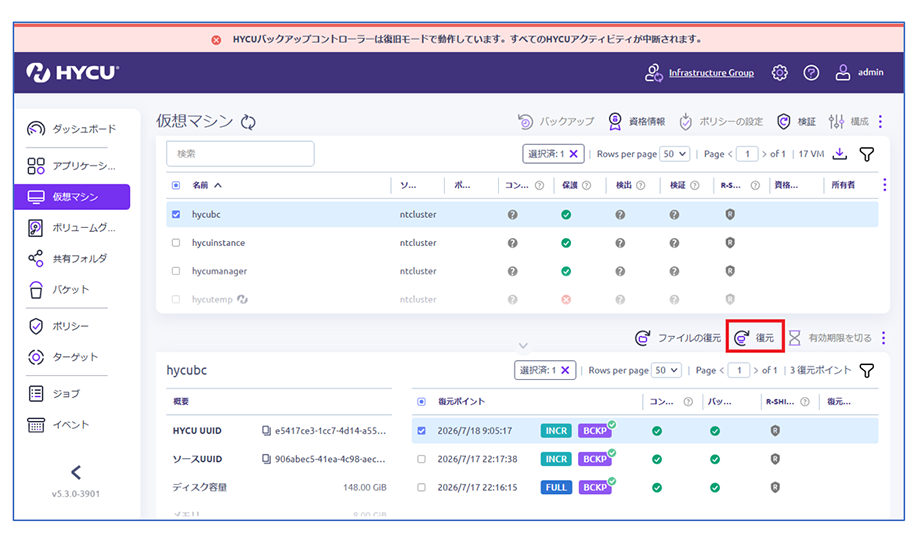Collapse the sidebar with the left arrow

(x=76, y=472)
